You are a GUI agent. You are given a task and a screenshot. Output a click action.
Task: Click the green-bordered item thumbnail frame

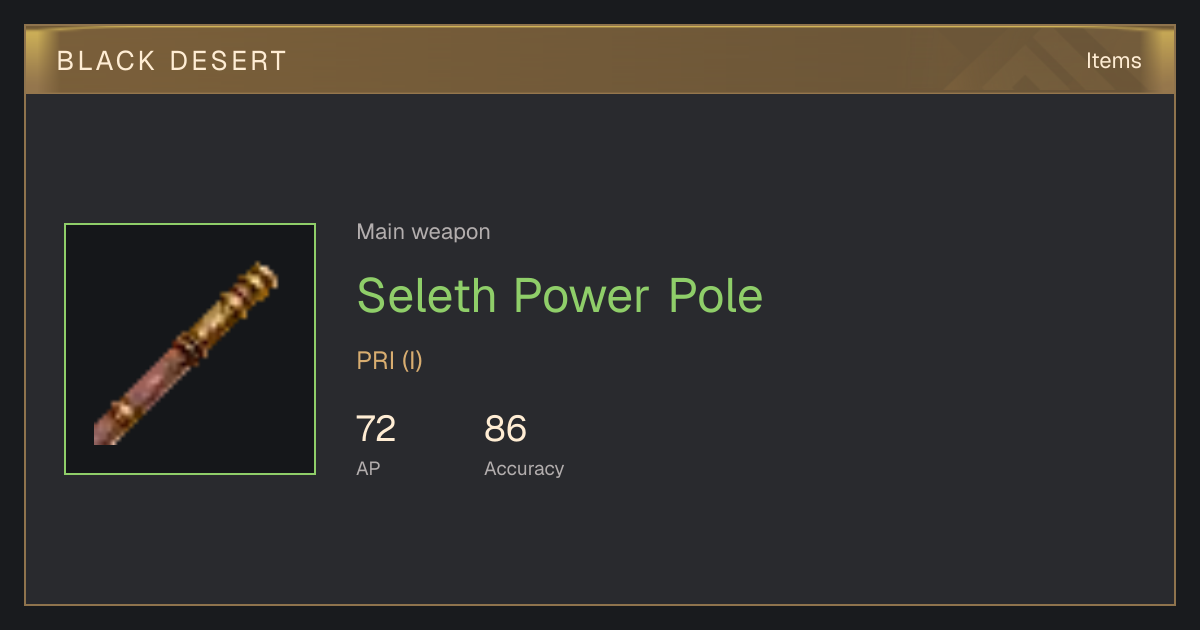(x=190, y=349)
